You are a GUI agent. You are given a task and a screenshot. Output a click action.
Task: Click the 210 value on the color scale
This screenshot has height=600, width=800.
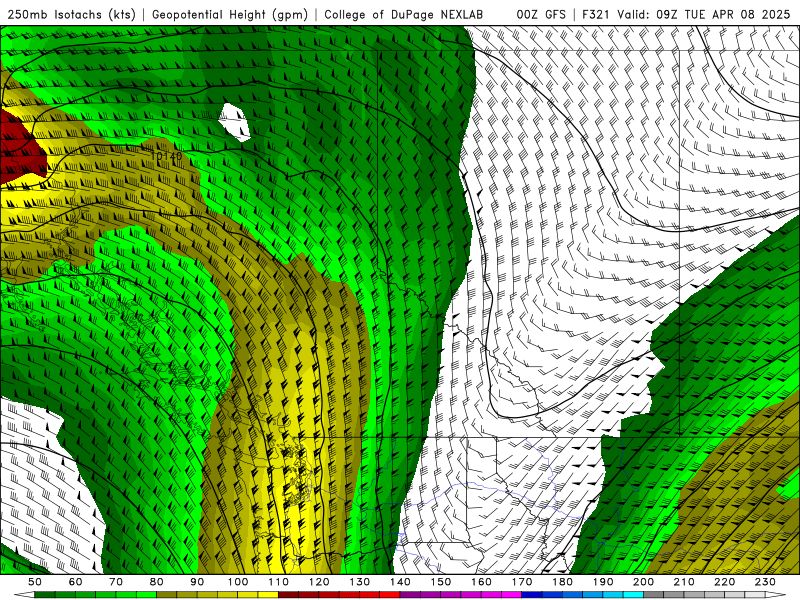click(684, 582)
